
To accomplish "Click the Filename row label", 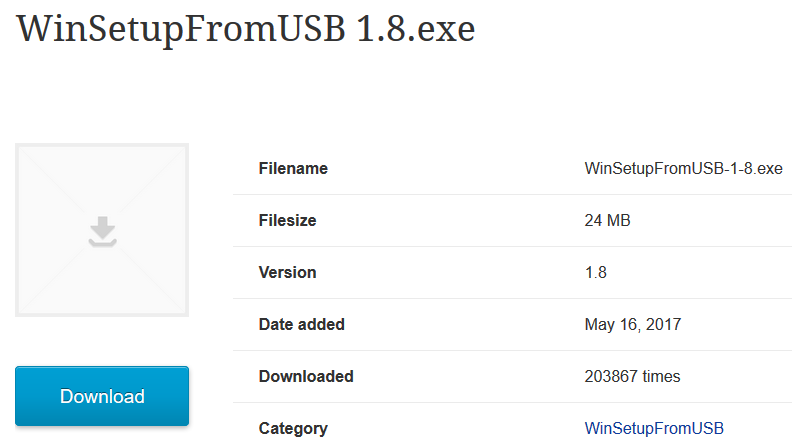I will click(x=293, y=168).
